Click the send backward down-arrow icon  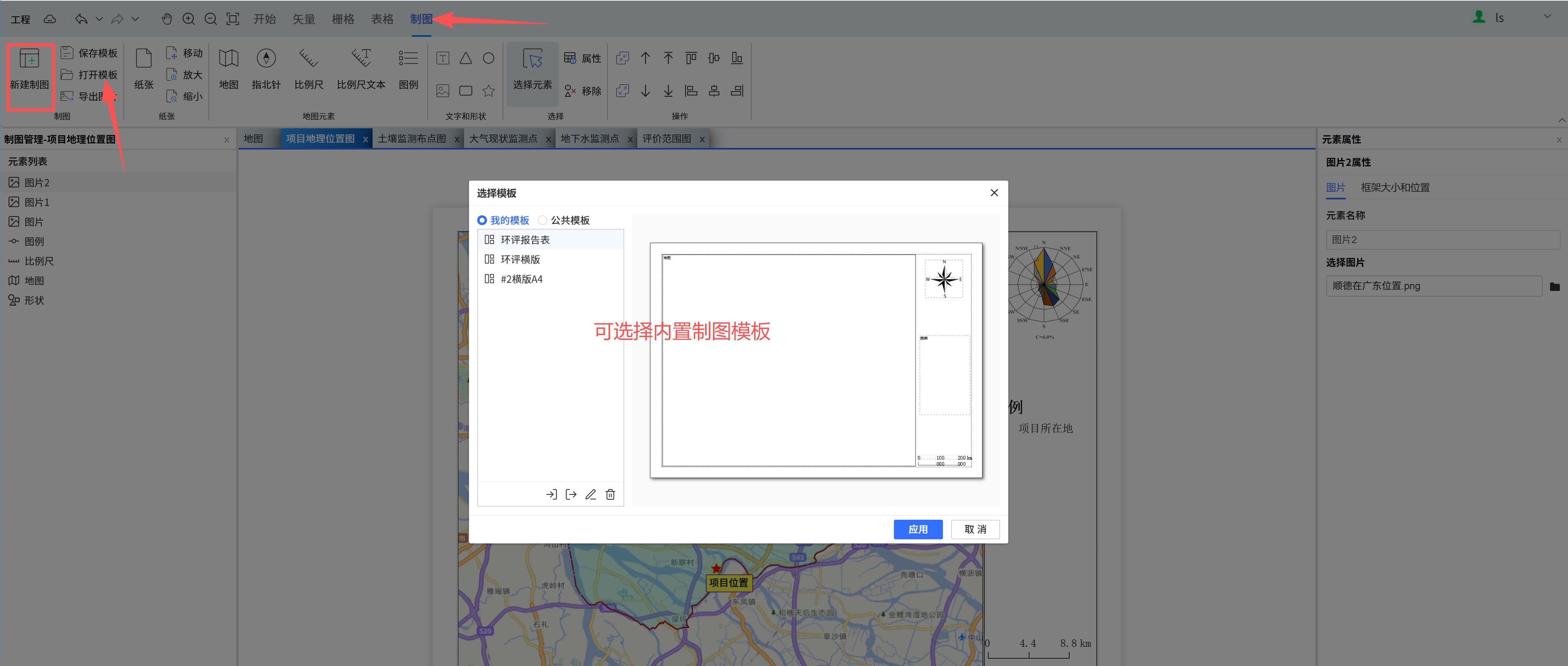click(645, 91)
